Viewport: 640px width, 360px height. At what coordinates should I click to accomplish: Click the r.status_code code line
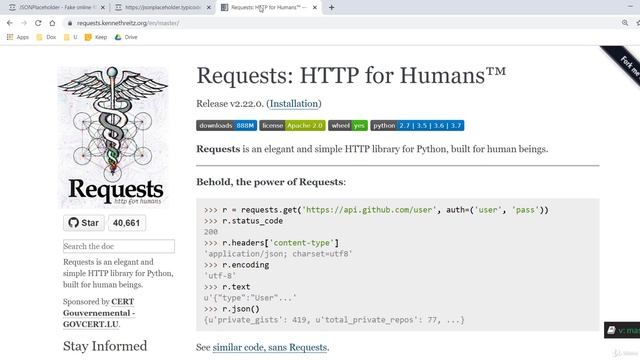click(244, 221)
